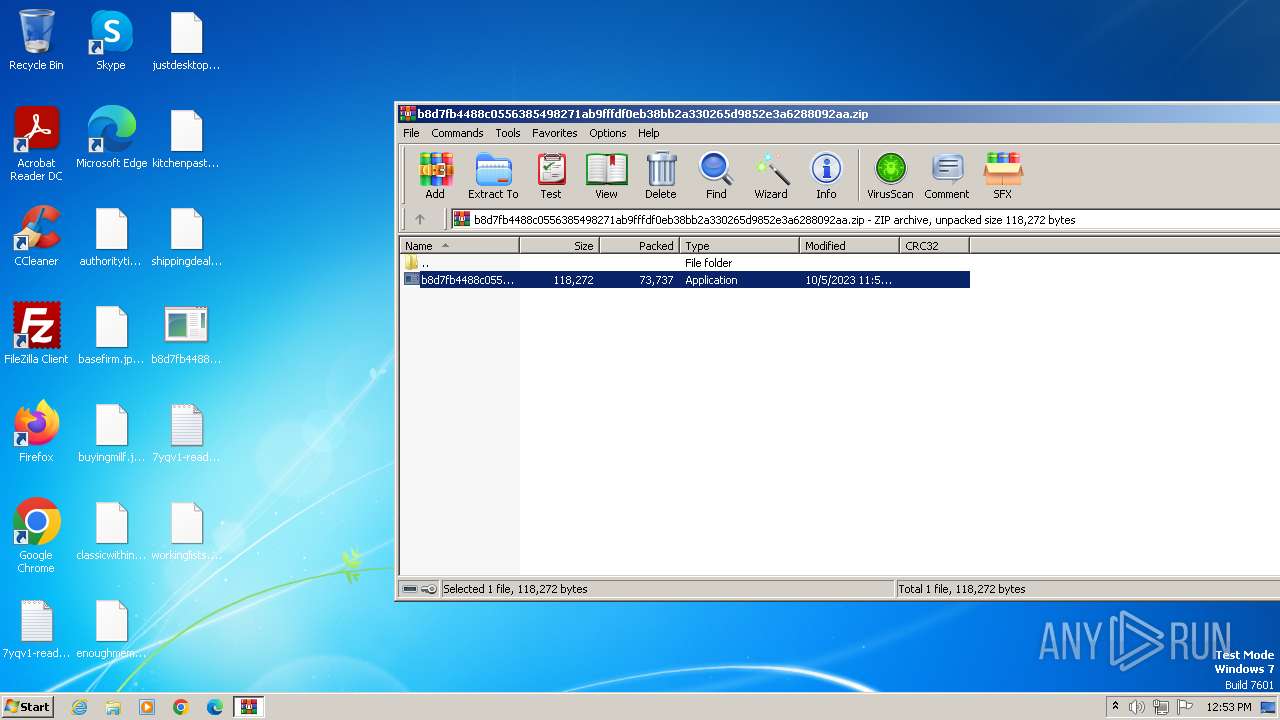The image size is (1280, 720).
Task: Click the Delete trash can icon
Action: point(661,176)
